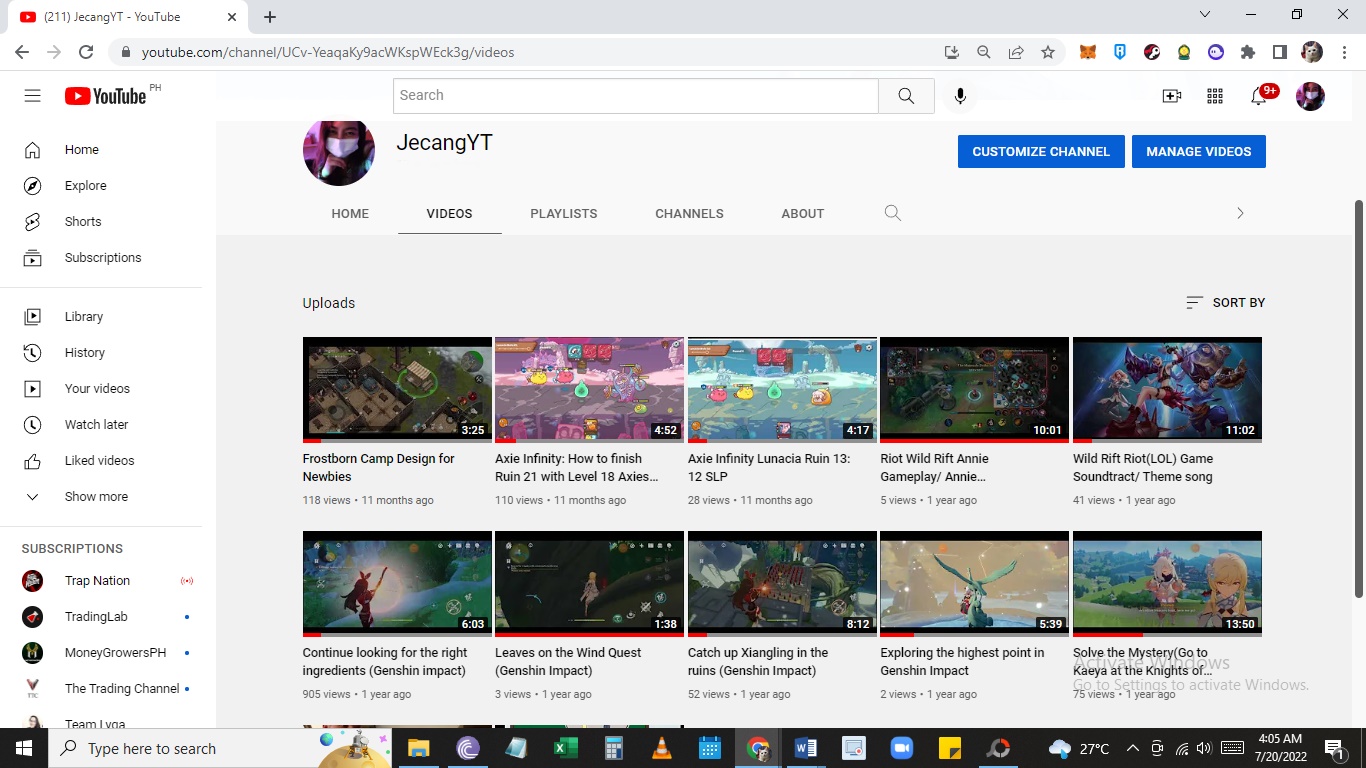This screenshot has height=768, width=1366.
Task: Click the search magnifier button
Action: [x=906, y=96]
